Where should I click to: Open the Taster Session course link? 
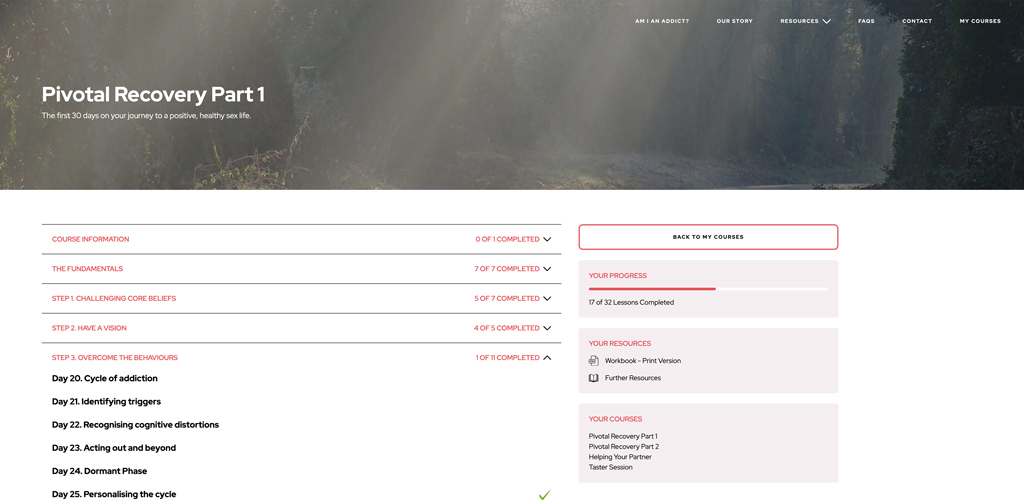pyautogui.click(x=610, y=468)
